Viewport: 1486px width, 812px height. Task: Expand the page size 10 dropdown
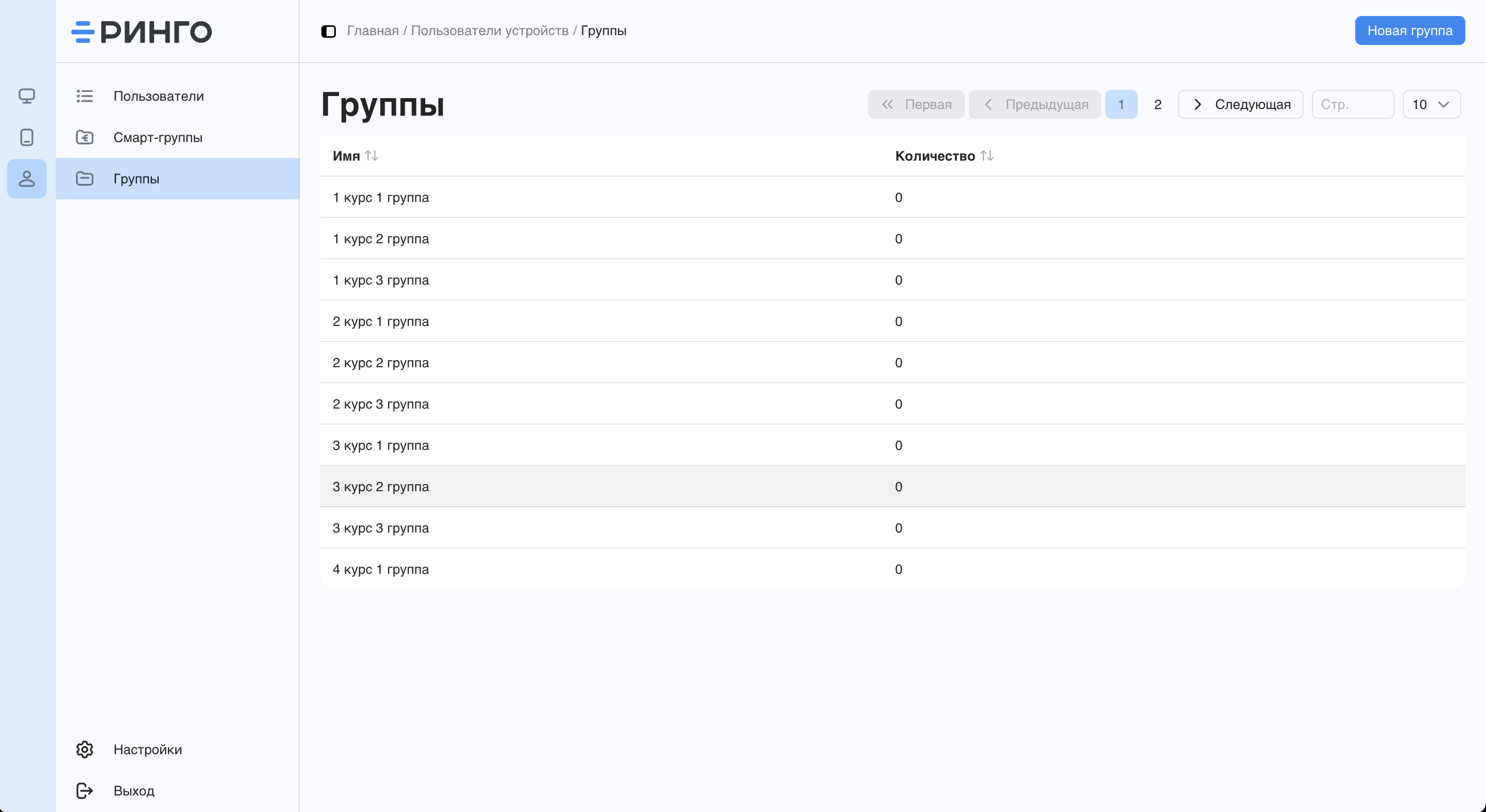point(1431,104)
